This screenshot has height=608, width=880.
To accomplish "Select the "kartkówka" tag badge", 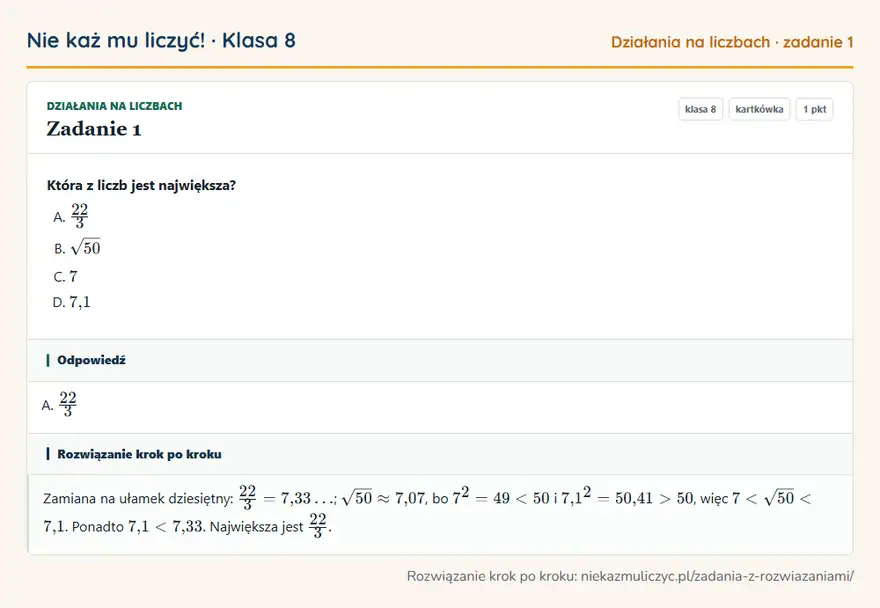I will pos(759,109).
